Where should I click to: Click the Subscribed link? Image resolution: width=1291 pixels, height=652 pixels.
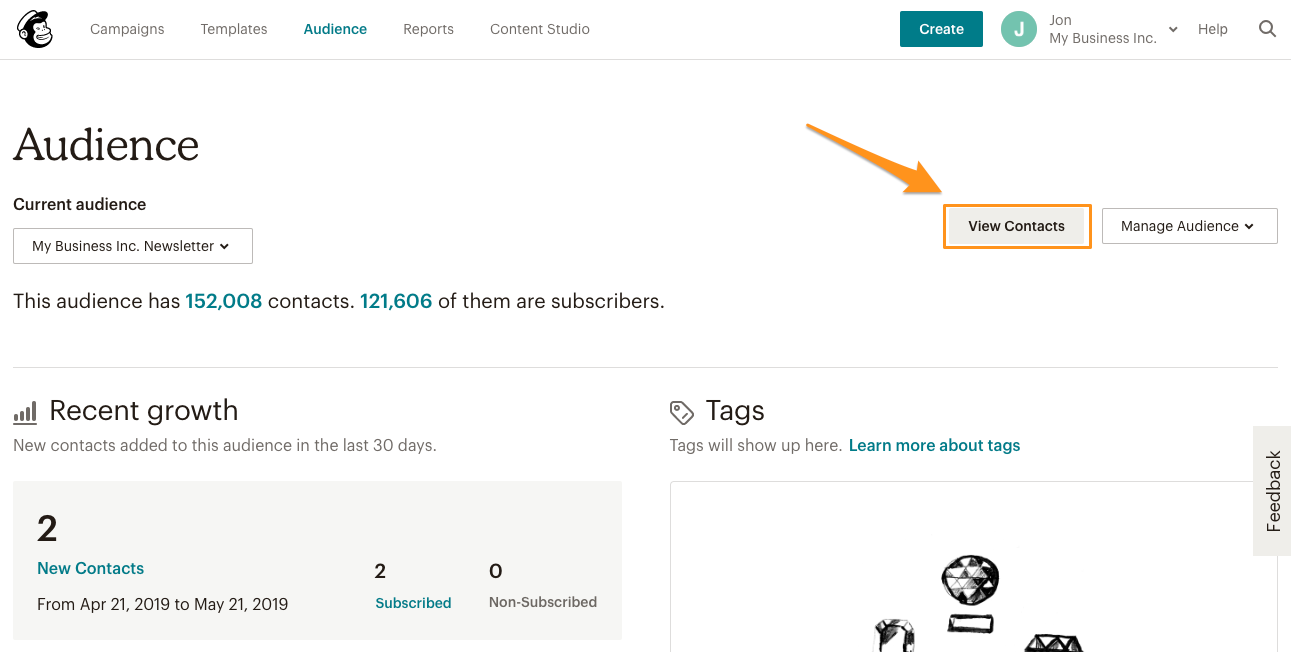[x=413, y=603]
